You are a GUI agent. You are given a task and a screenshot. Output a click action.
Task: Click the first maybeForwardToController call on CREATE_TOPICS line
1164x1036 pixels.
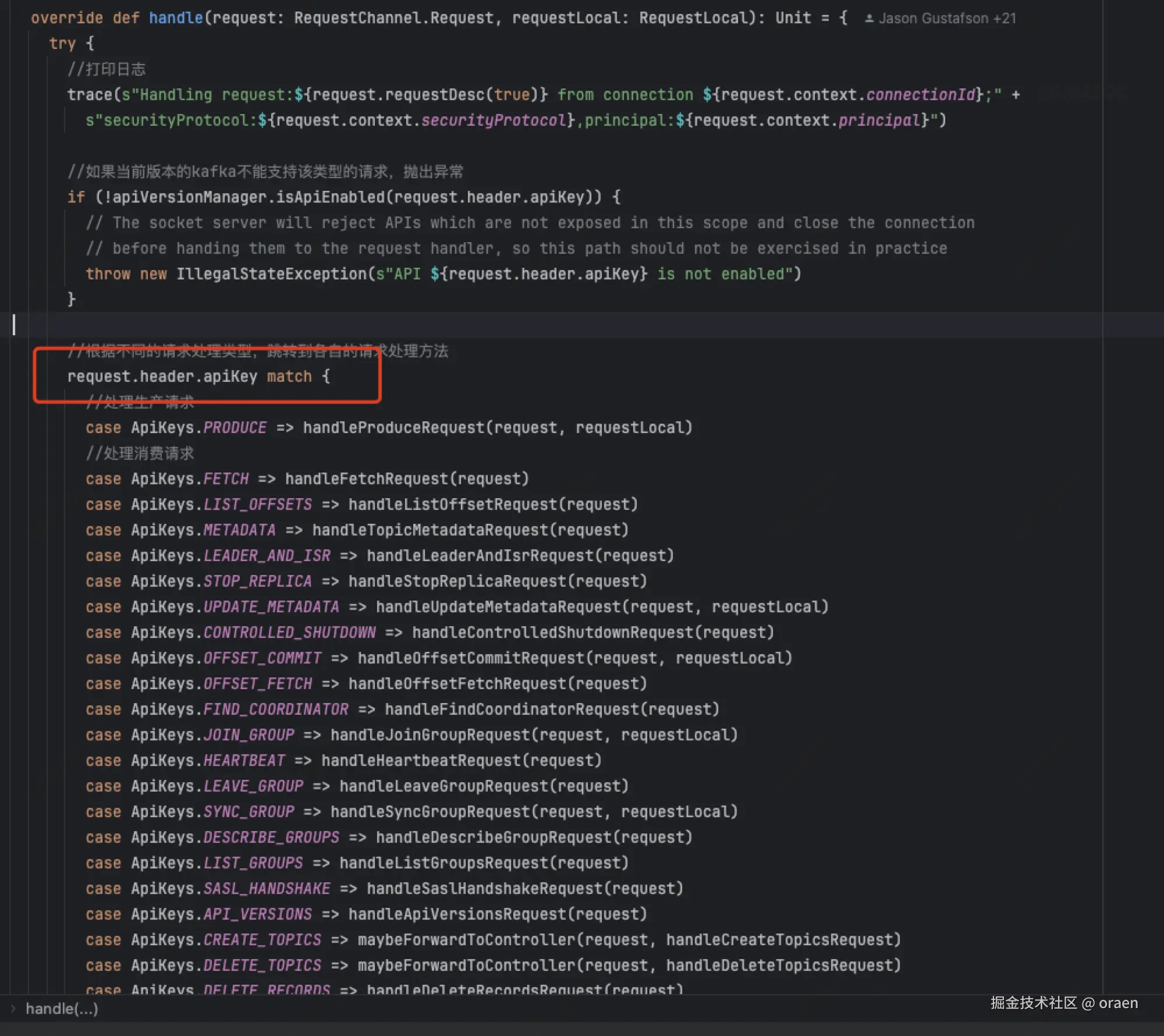click(466, 940)
